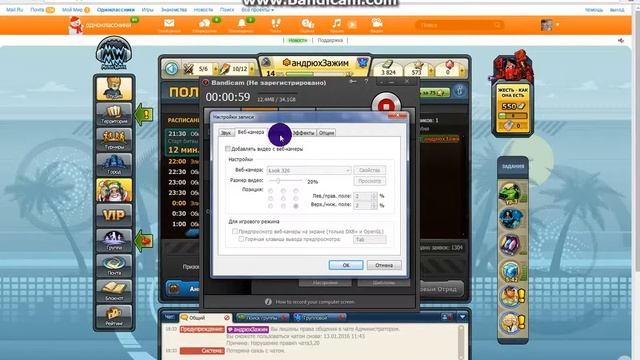Open Город in the game sidebar
The image size is (640, 360).
click(x=114, y=164)
